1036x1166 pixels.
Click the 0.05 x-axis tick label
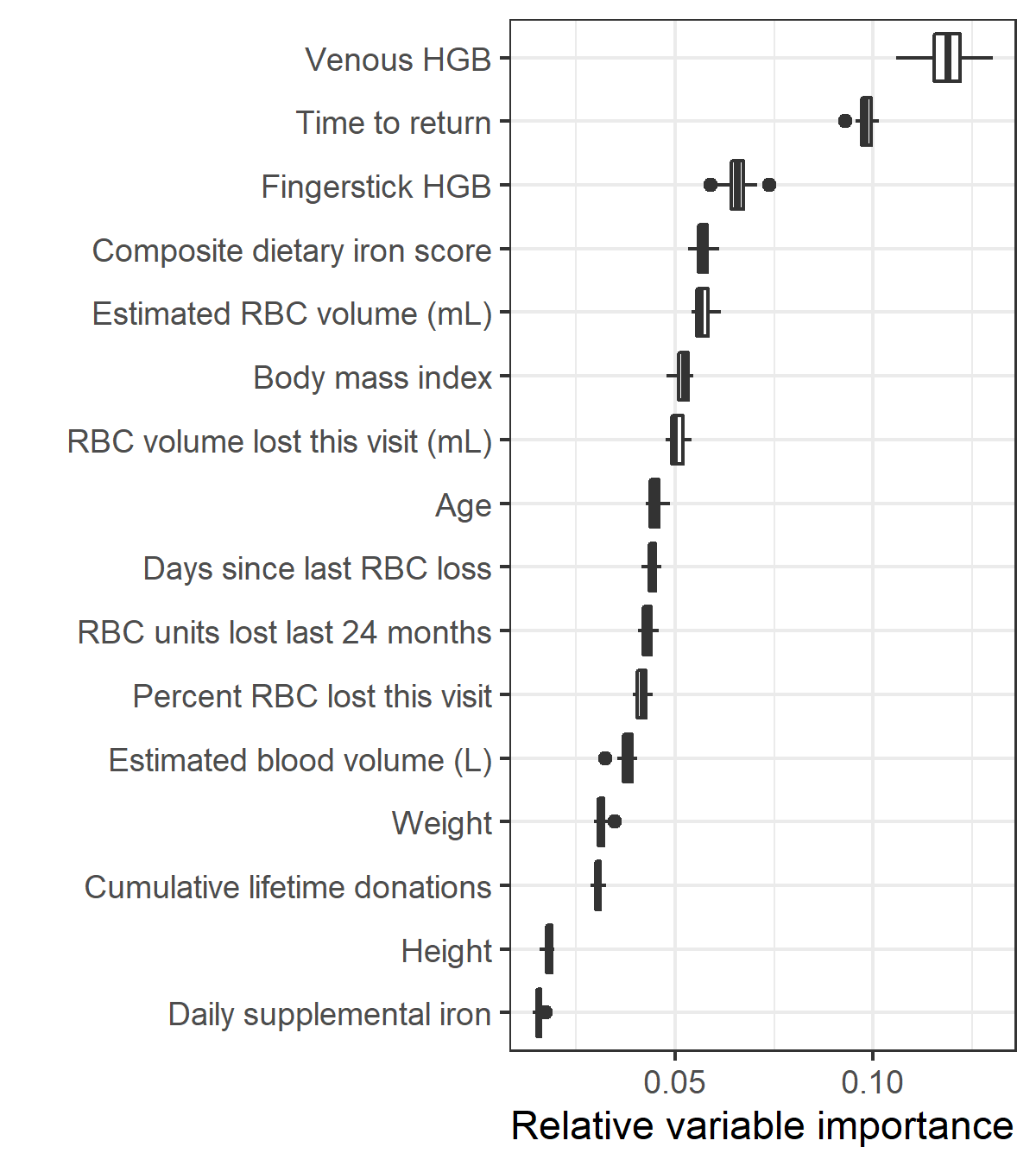point(674,1082)
